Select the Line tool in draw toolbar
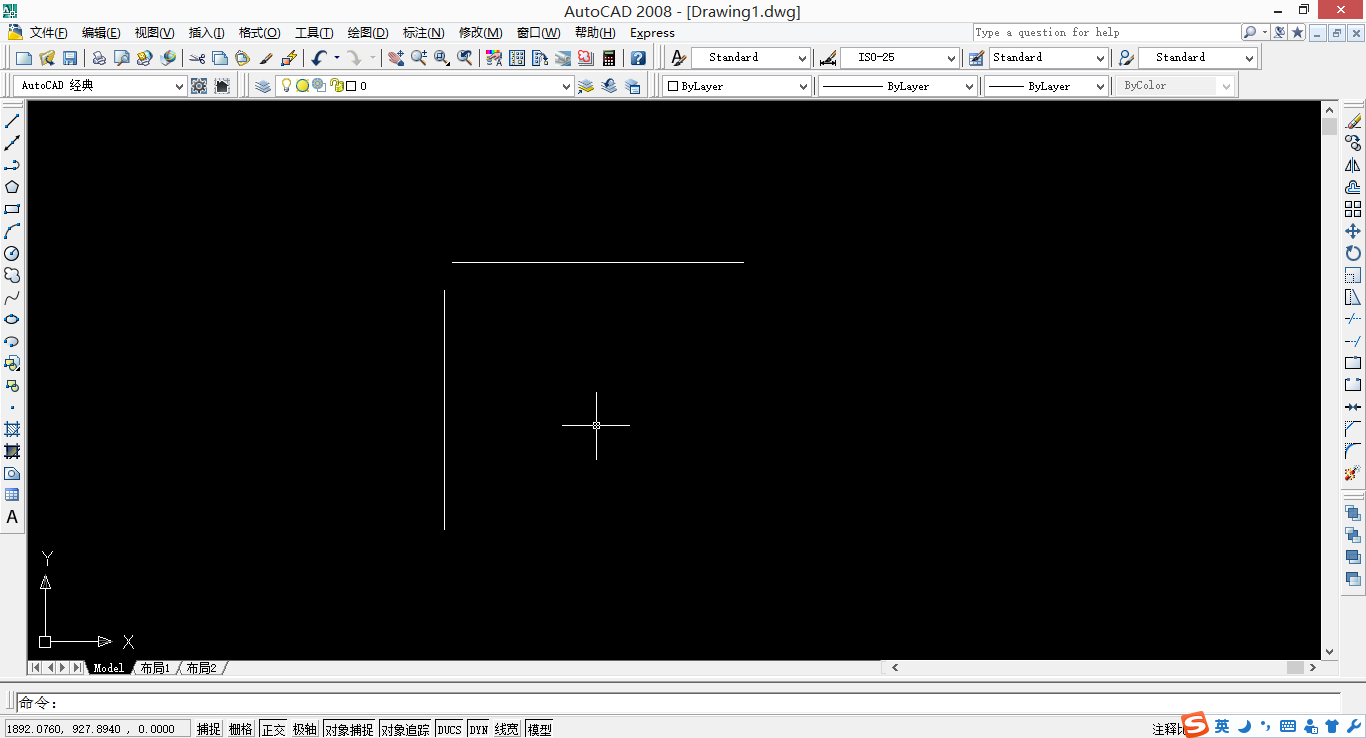1366x738 pixels. pyautogui.click(x=12, y=121)
